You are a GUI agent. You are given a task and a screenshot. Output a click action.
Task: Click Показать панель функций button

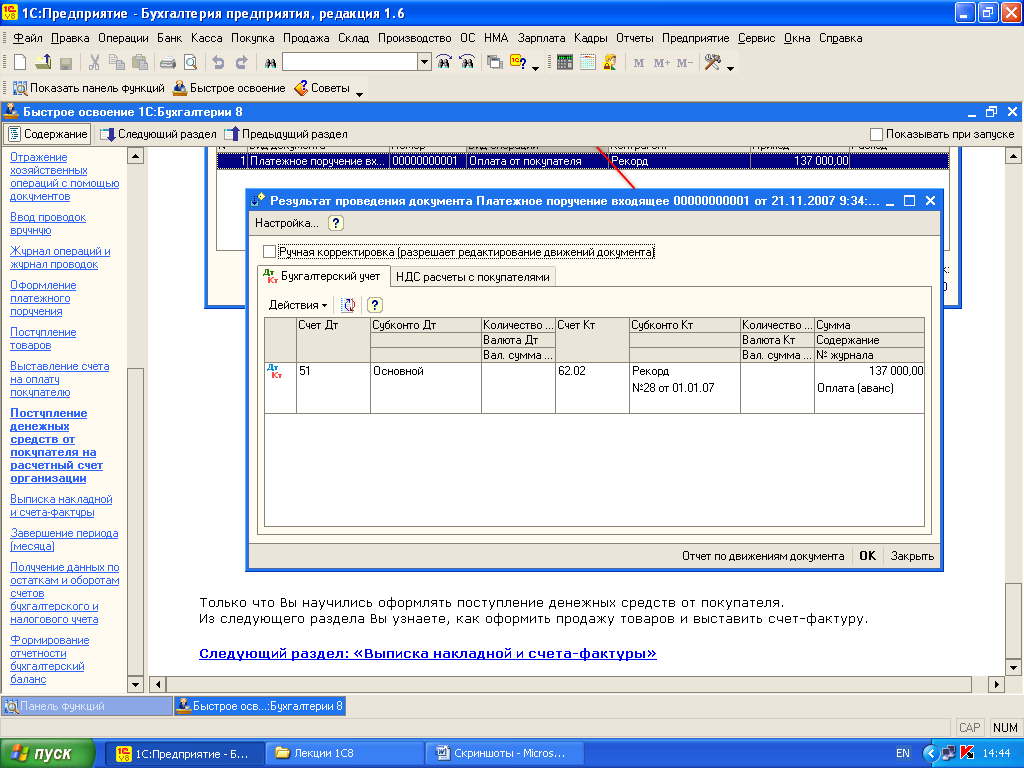pos(89,88)
